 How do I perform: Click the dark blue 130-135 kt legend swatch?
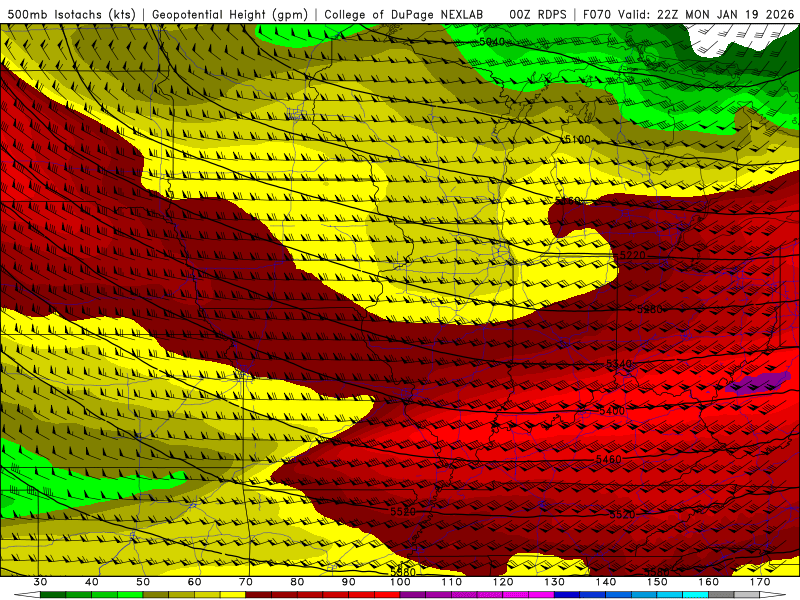567,595
